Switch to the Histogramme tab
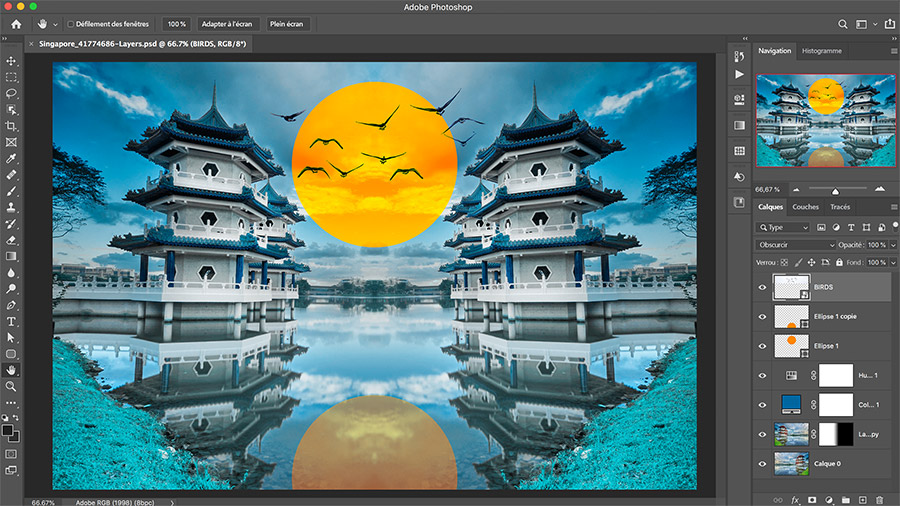This screenshot has height=506, width=900. [822, 51]
